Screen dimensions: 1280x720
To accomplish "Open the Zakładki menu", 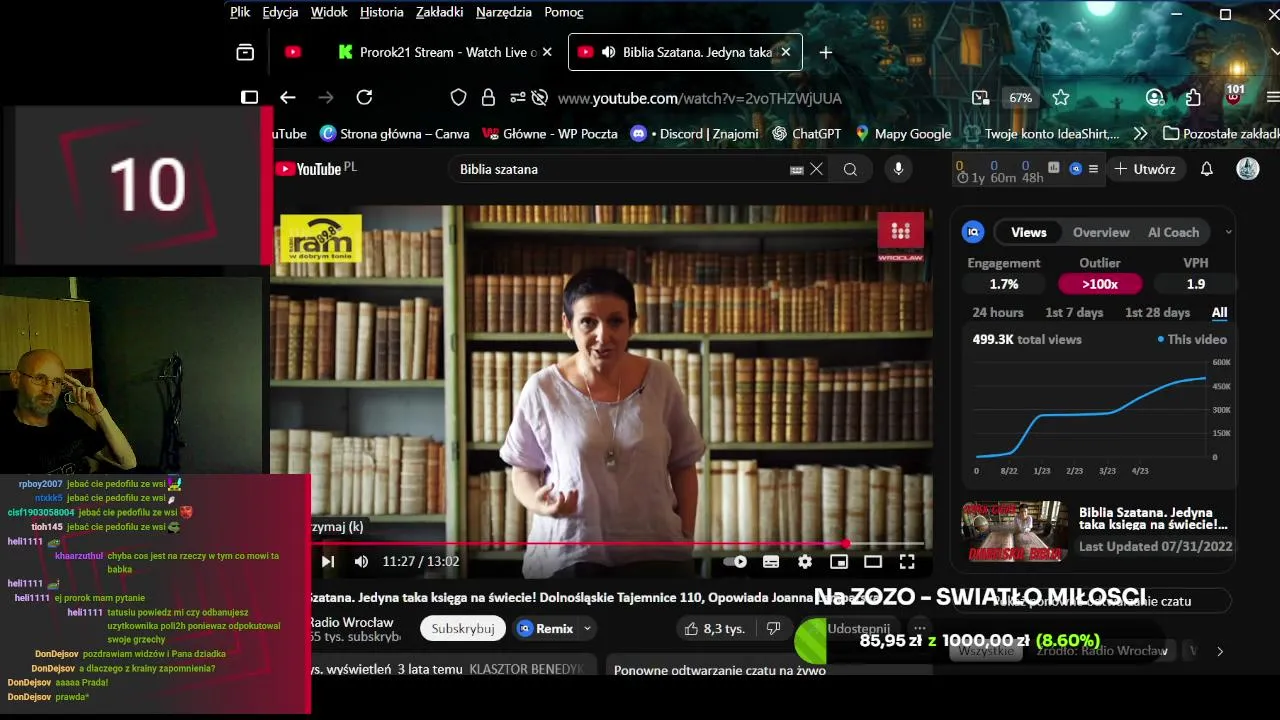I will pyautogui.click(x=439, y=12).
